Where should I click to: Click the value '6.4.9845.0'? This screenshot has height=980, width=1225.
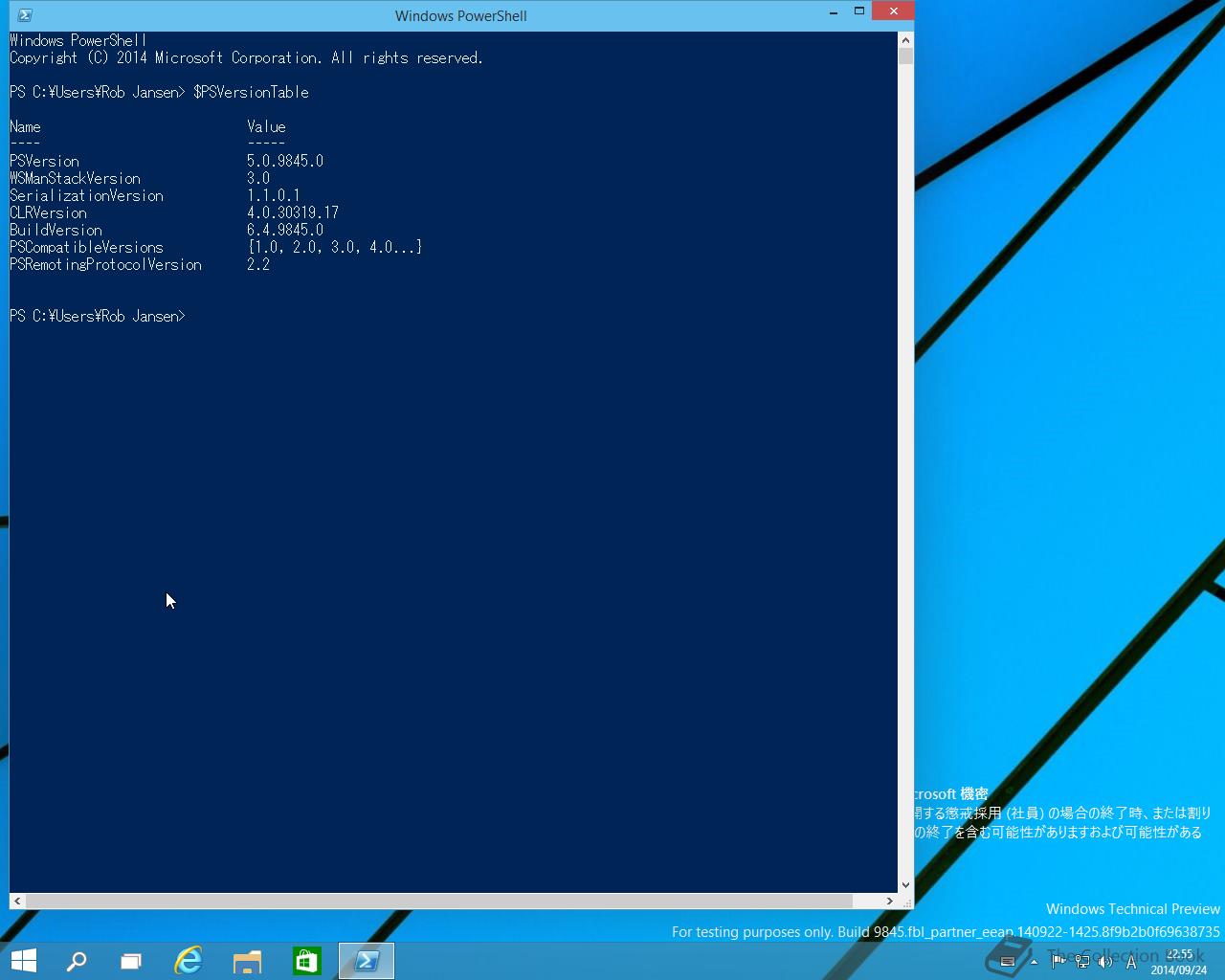click(x=285, y=230)
